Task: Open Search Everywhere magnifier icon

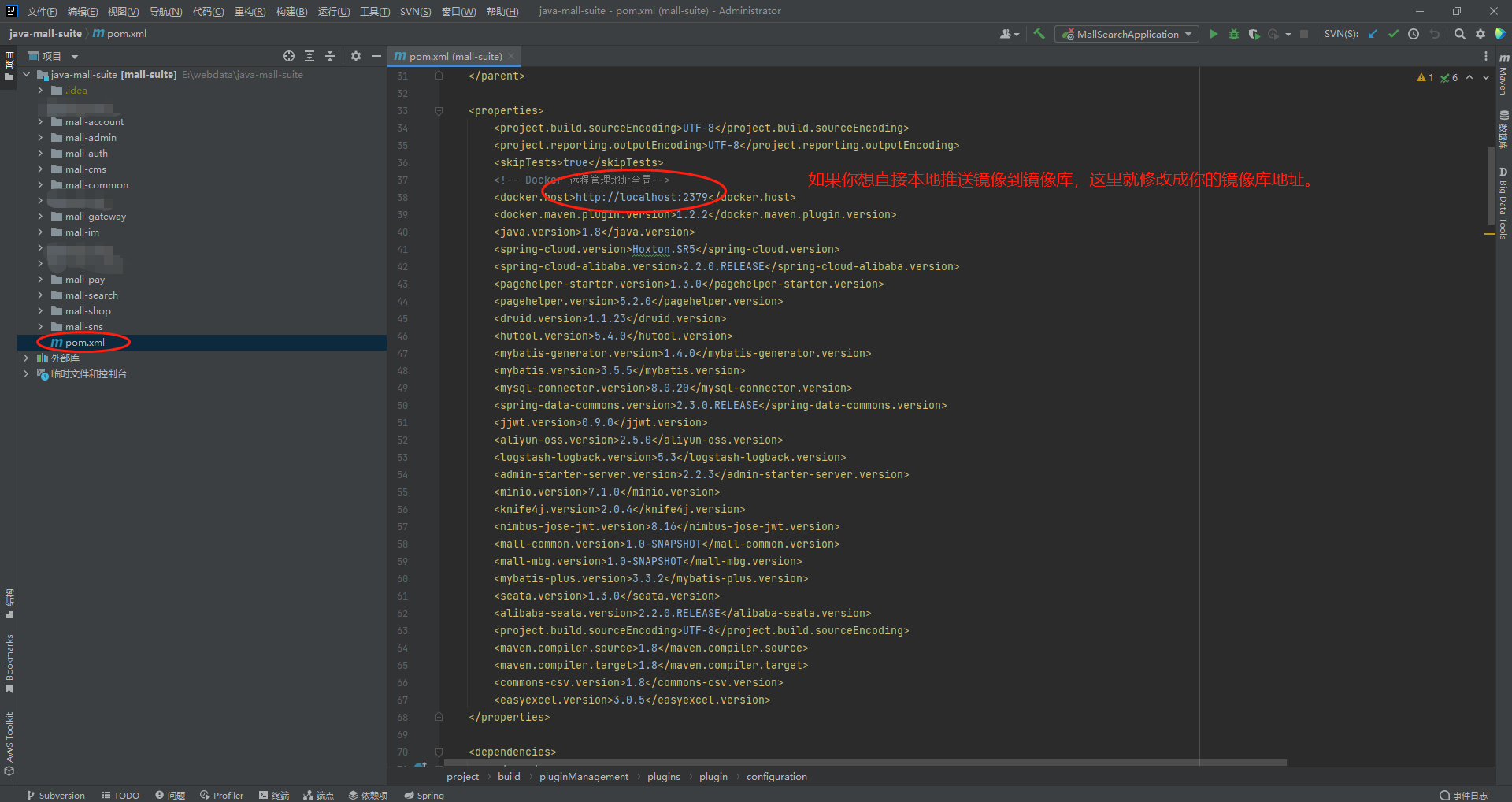Action: click(x=1459, y=34)
